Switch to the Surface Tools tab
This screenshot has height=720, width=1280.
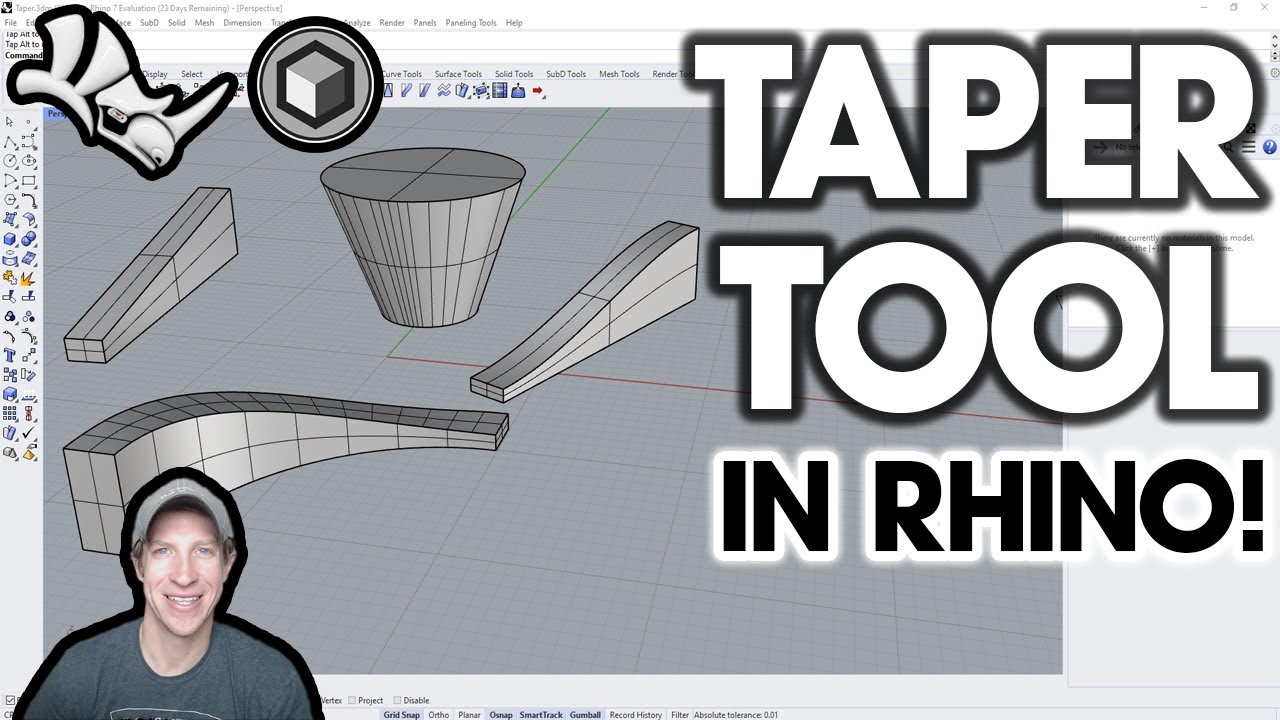coord(458,74)
